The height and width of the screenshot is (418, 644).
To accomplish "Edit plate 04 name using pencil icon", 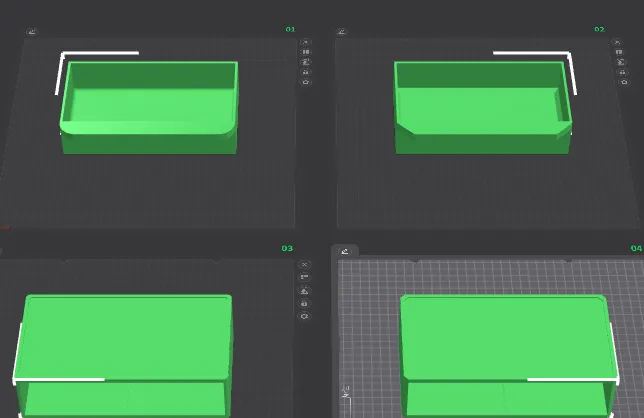I will (x=345, y=251).
